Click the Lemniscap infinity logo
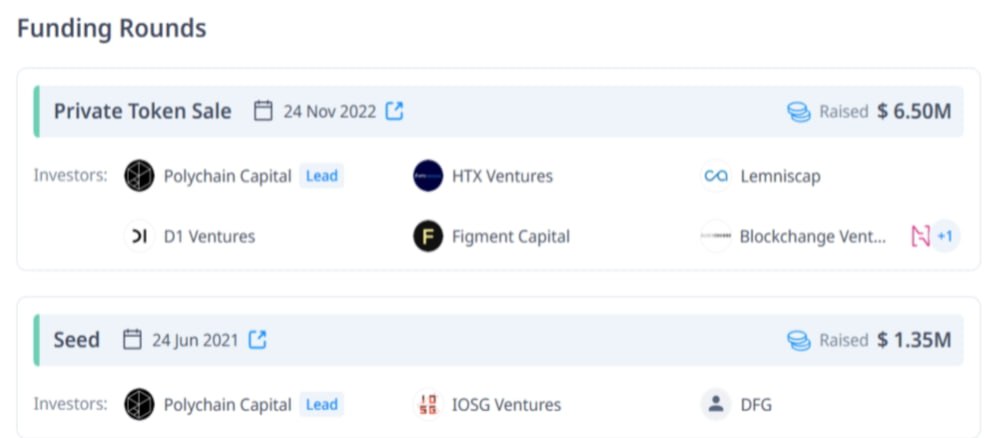985x438 pixels. (716, 176)
